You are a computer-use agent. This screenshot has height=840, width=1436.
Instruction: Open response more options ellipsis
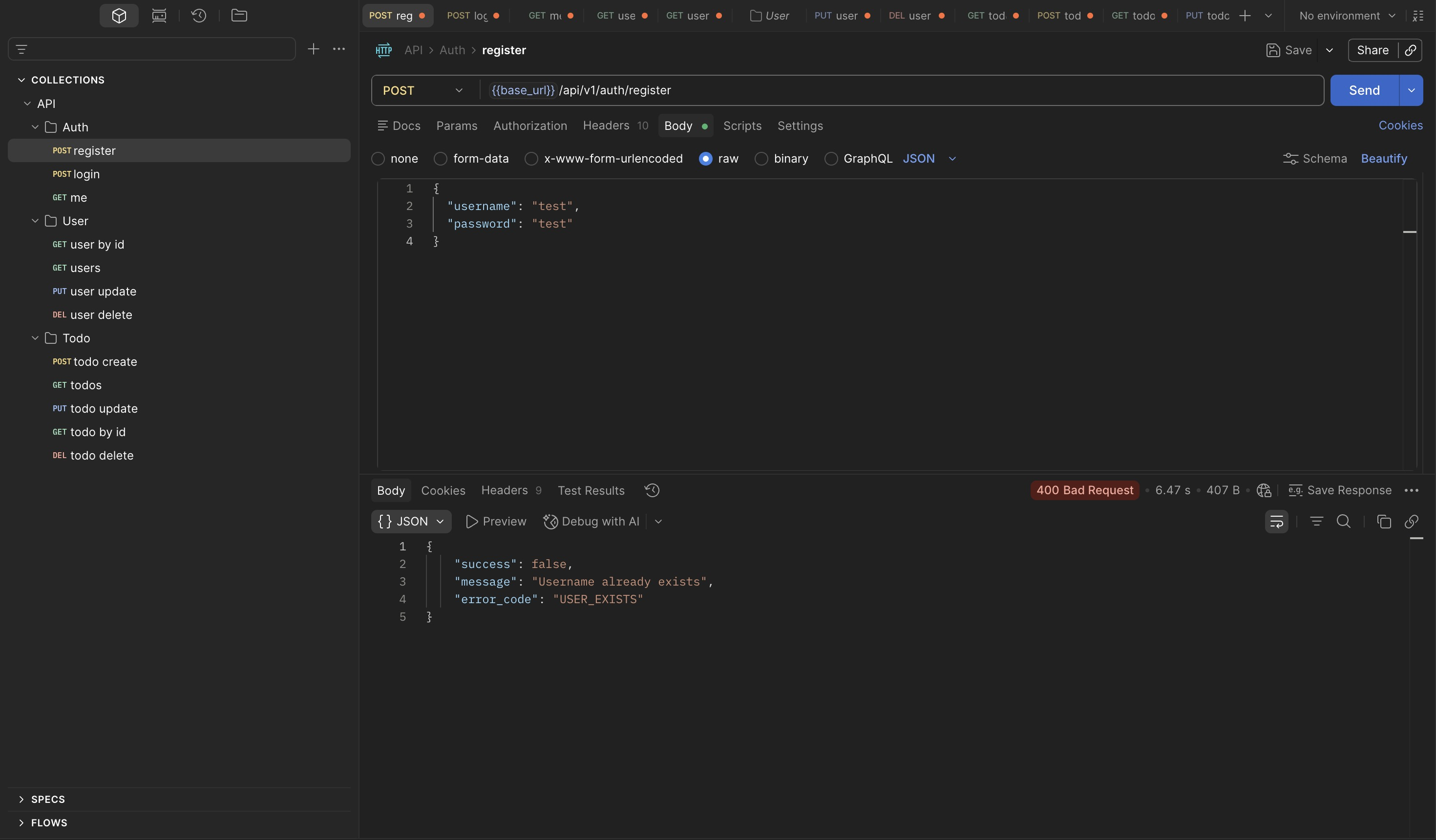click(x=1412, y=490)
